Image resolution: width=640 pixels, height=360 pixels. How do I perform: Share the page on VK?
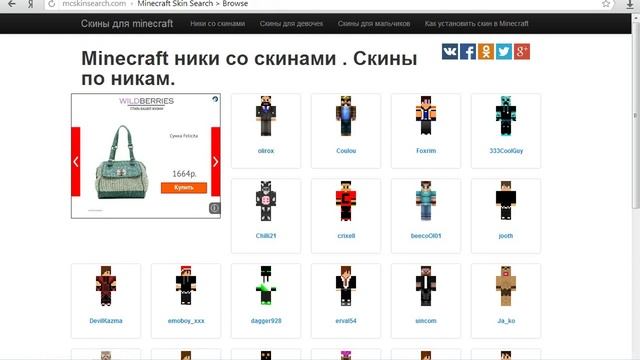pyautogui.click(x=450, y=51)
